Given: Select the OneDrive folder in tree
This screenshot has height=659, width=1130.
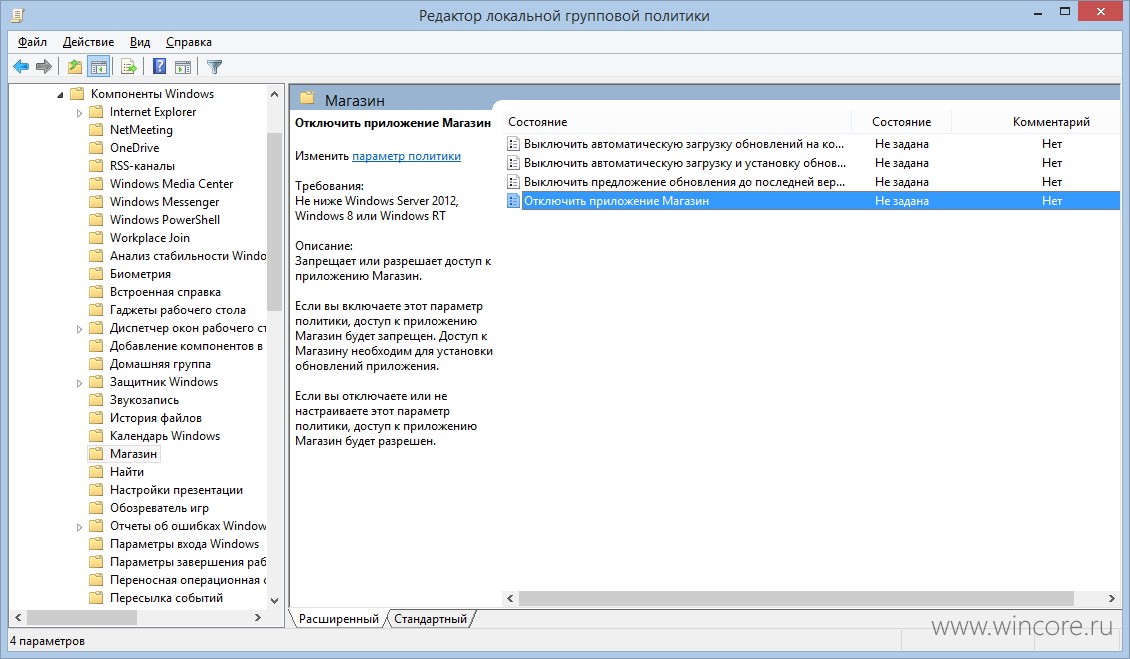Looking at the screenshot, I should pos(134,148).
